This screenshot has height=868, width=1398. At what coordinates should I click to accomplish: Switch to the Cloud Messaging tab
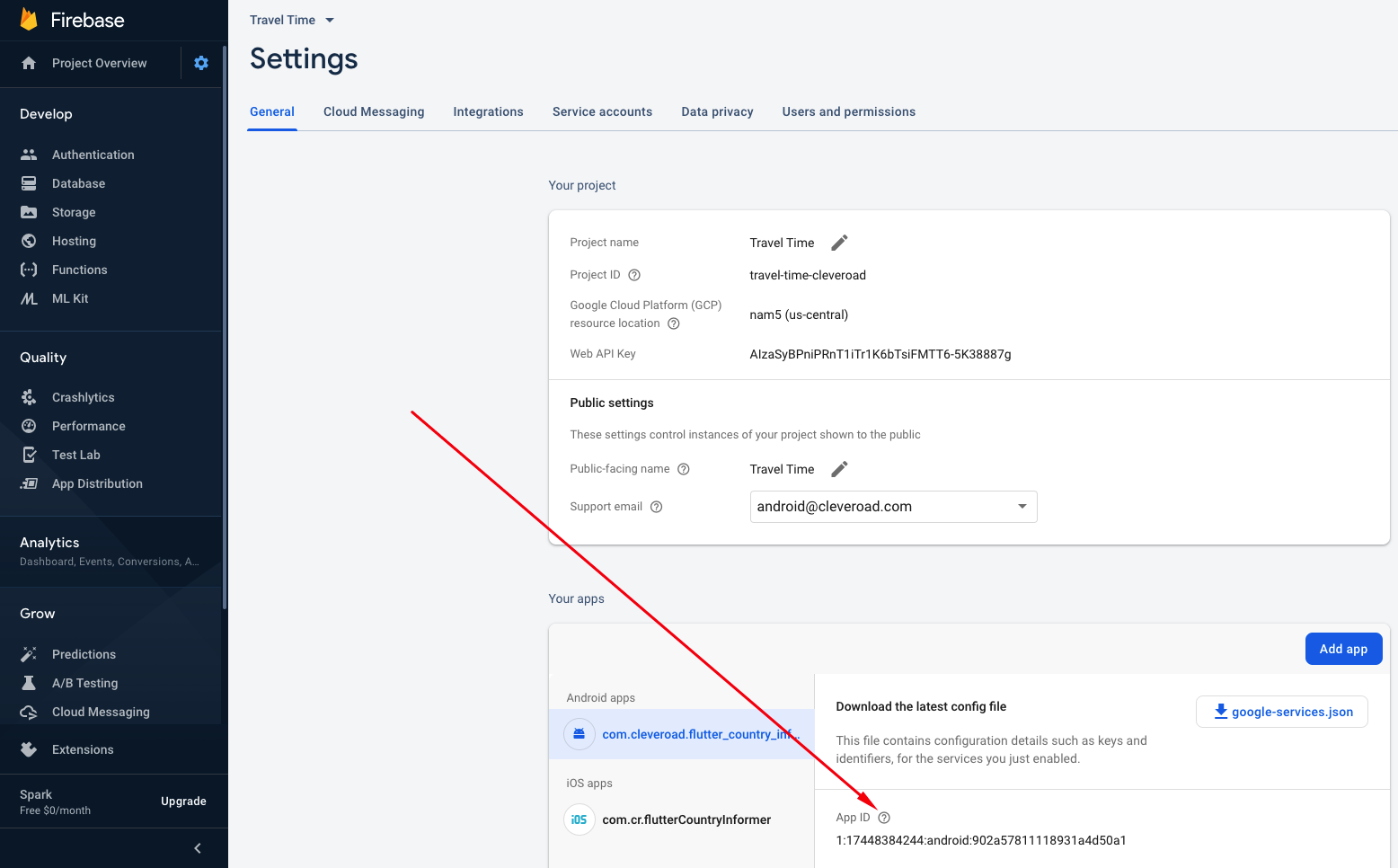(374, 111)
